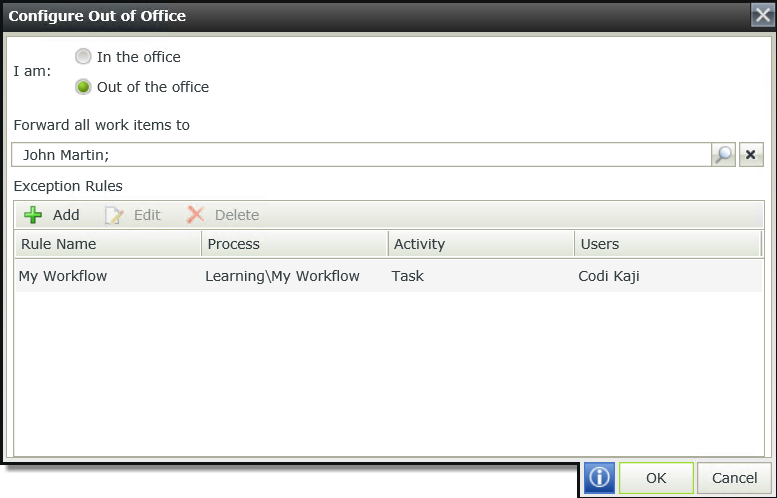Click the Codi Kaji users cell

609,276
